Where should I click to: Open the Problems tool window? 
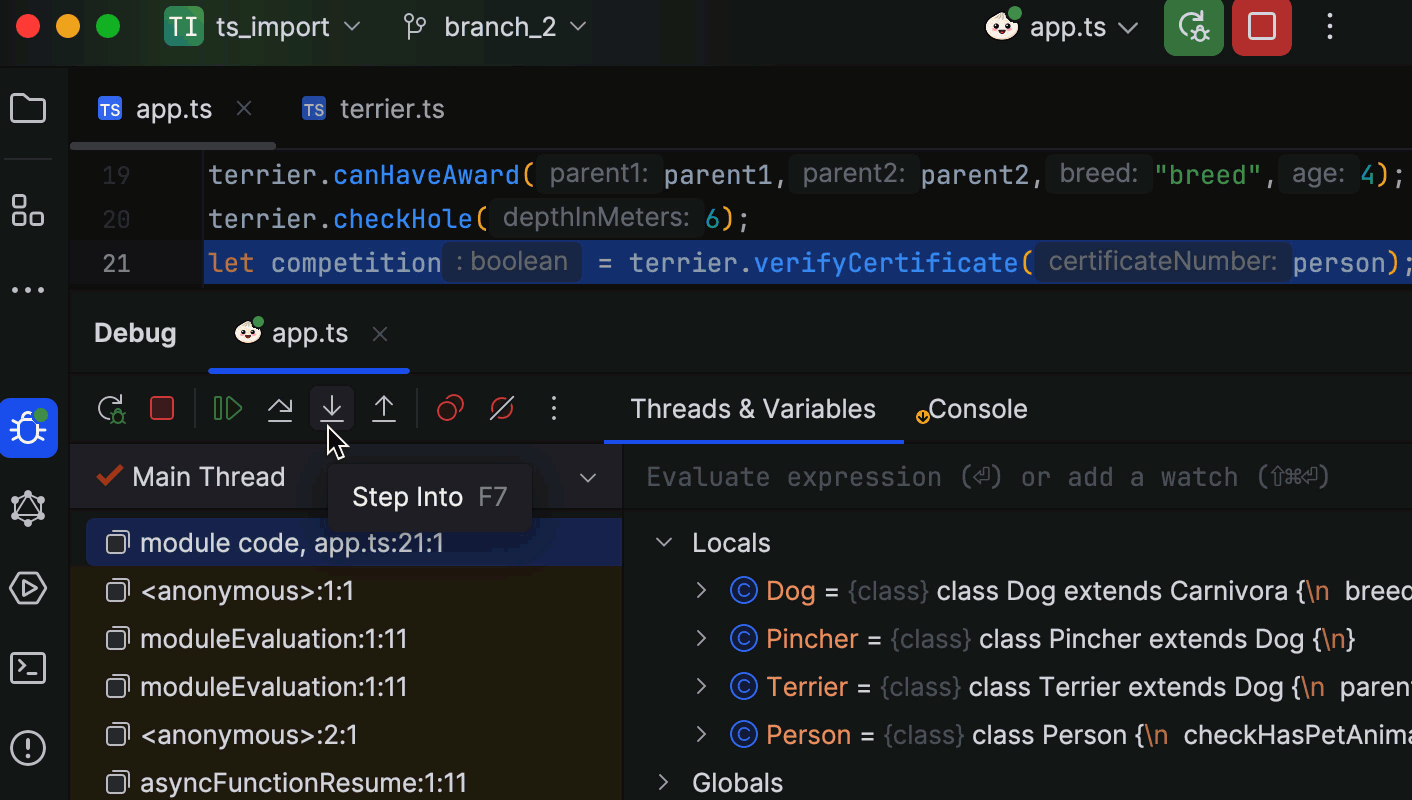point(28,748)
